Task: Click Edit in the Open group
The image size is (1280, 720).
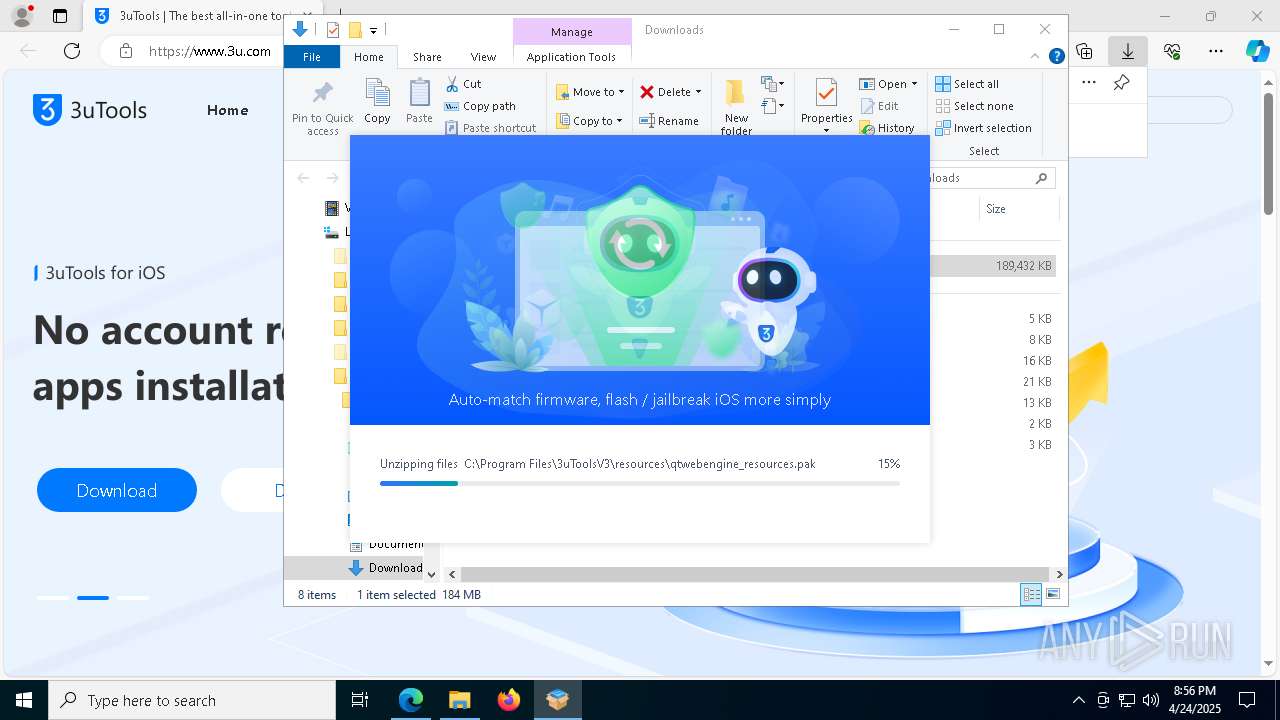Action: click(x=879, y=106)
